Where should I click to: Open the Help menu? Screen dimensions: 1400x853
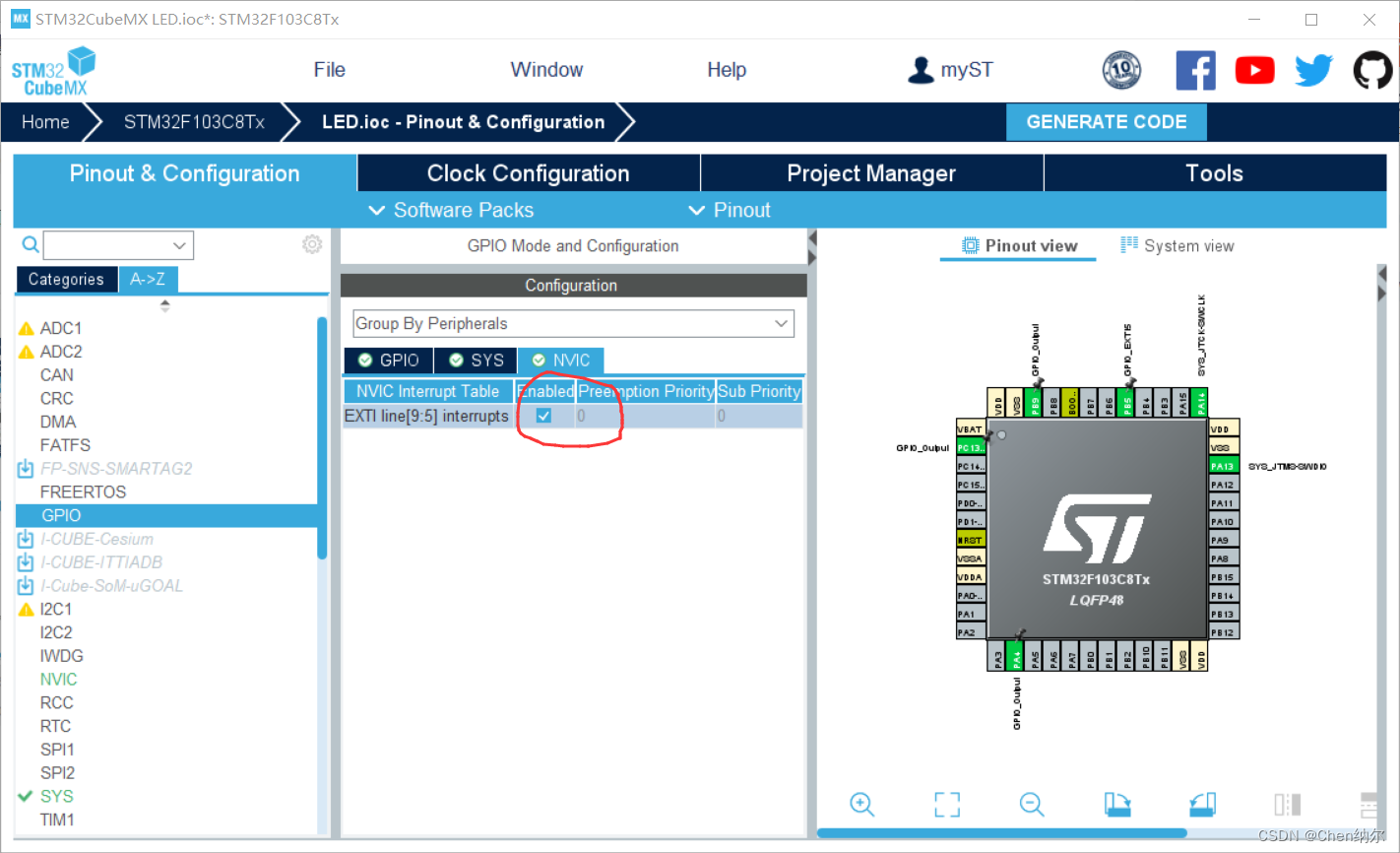(727, 70)
